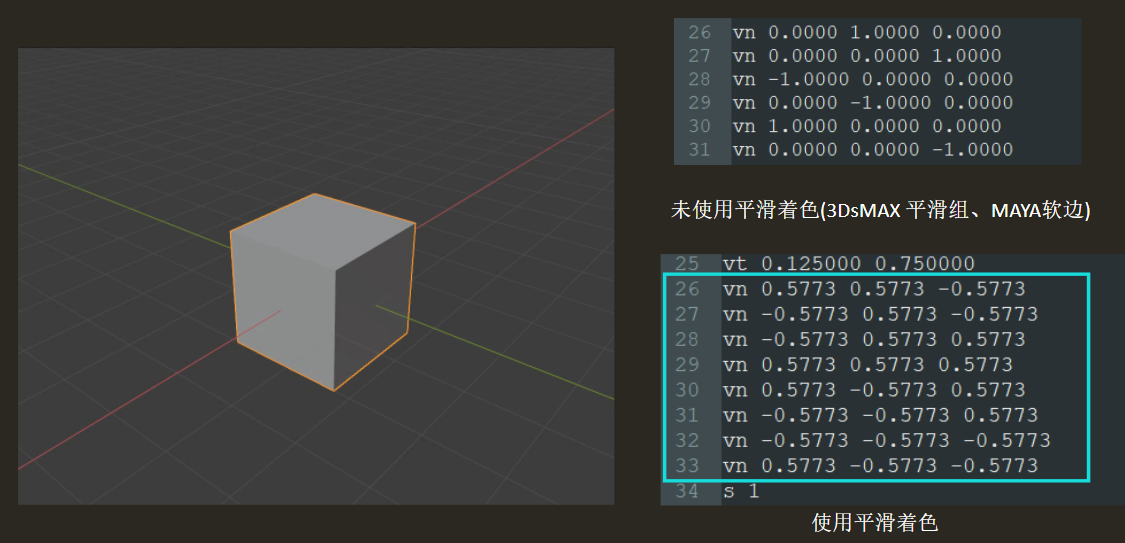Click the line 'vn -0.5773 0.5773 0.5773'
The image size is (1125, 543).
click(874, 339)
